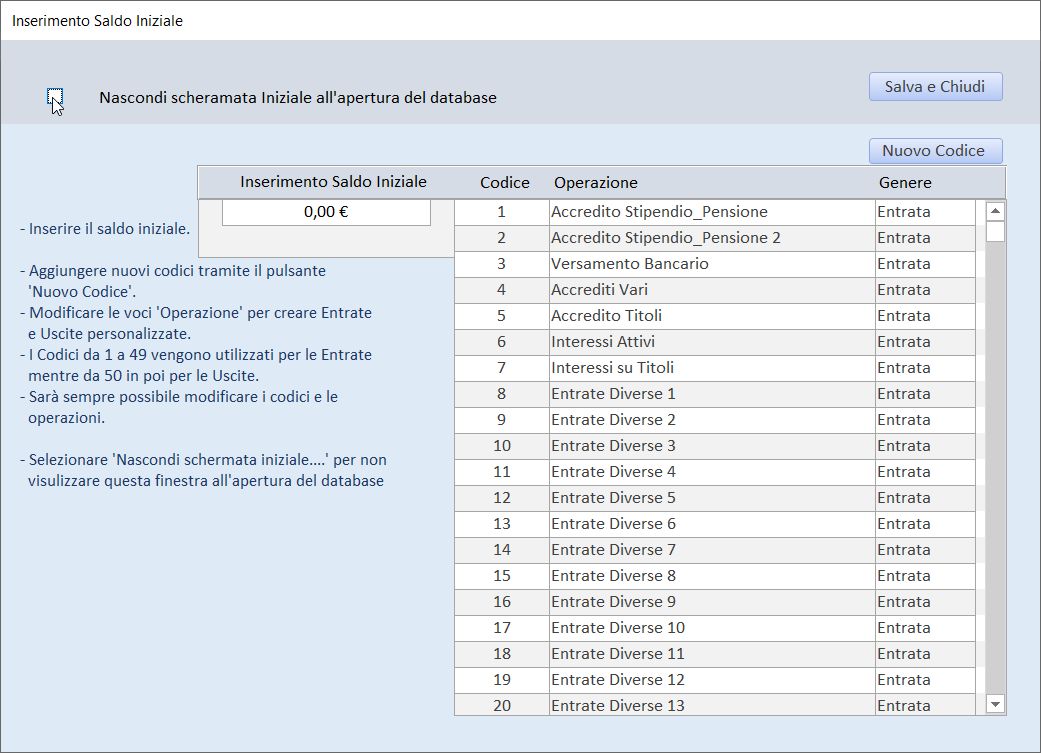Viewport: 1041px width, 753px height.
Task: Click the Salva e Chiudi button
Action: [x=935, y=87]
